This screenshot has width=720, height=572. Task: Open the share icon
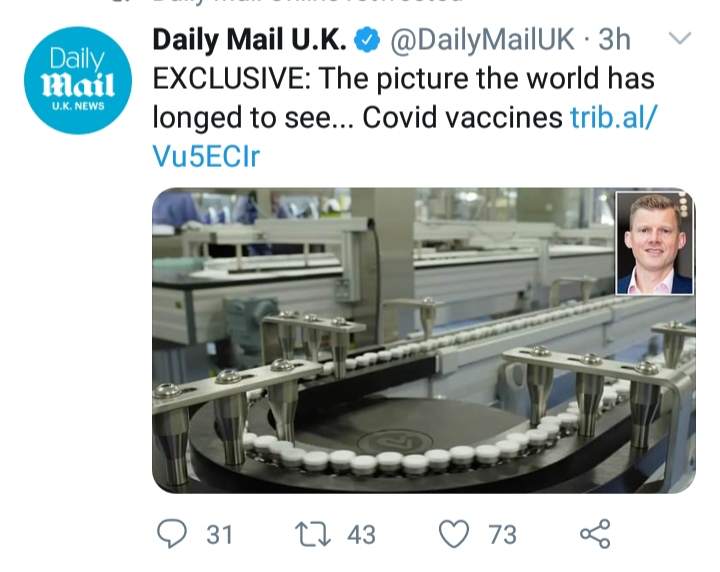[595, 534]
